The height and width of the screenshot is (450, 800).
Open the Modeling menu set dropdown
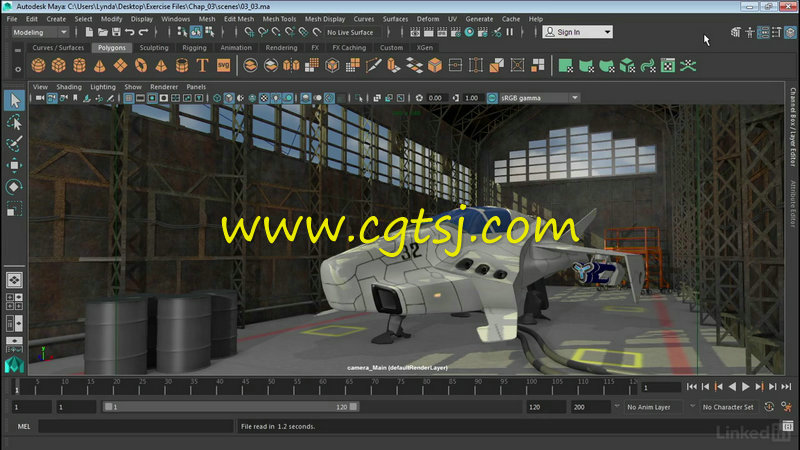coord(40,32)
